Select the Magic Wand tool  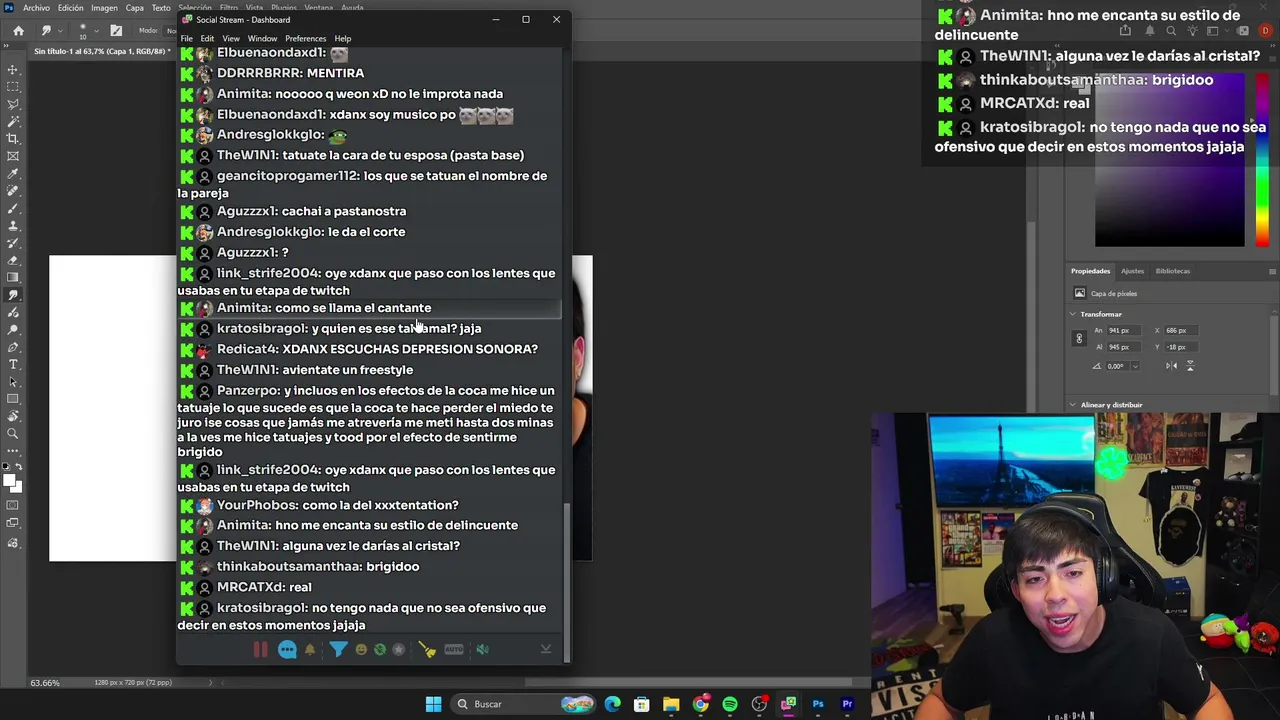[x=13, y=121]
